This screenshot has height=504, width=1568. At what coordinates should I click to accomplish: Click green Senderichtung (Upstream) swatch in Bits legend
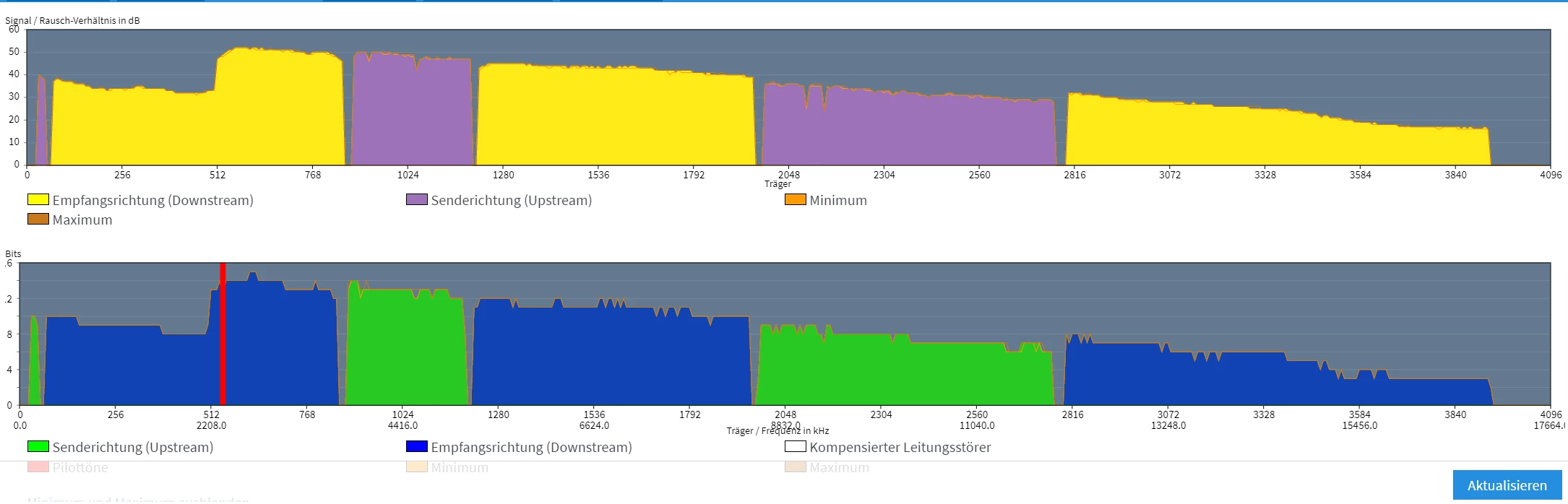(x=38, y=447)
